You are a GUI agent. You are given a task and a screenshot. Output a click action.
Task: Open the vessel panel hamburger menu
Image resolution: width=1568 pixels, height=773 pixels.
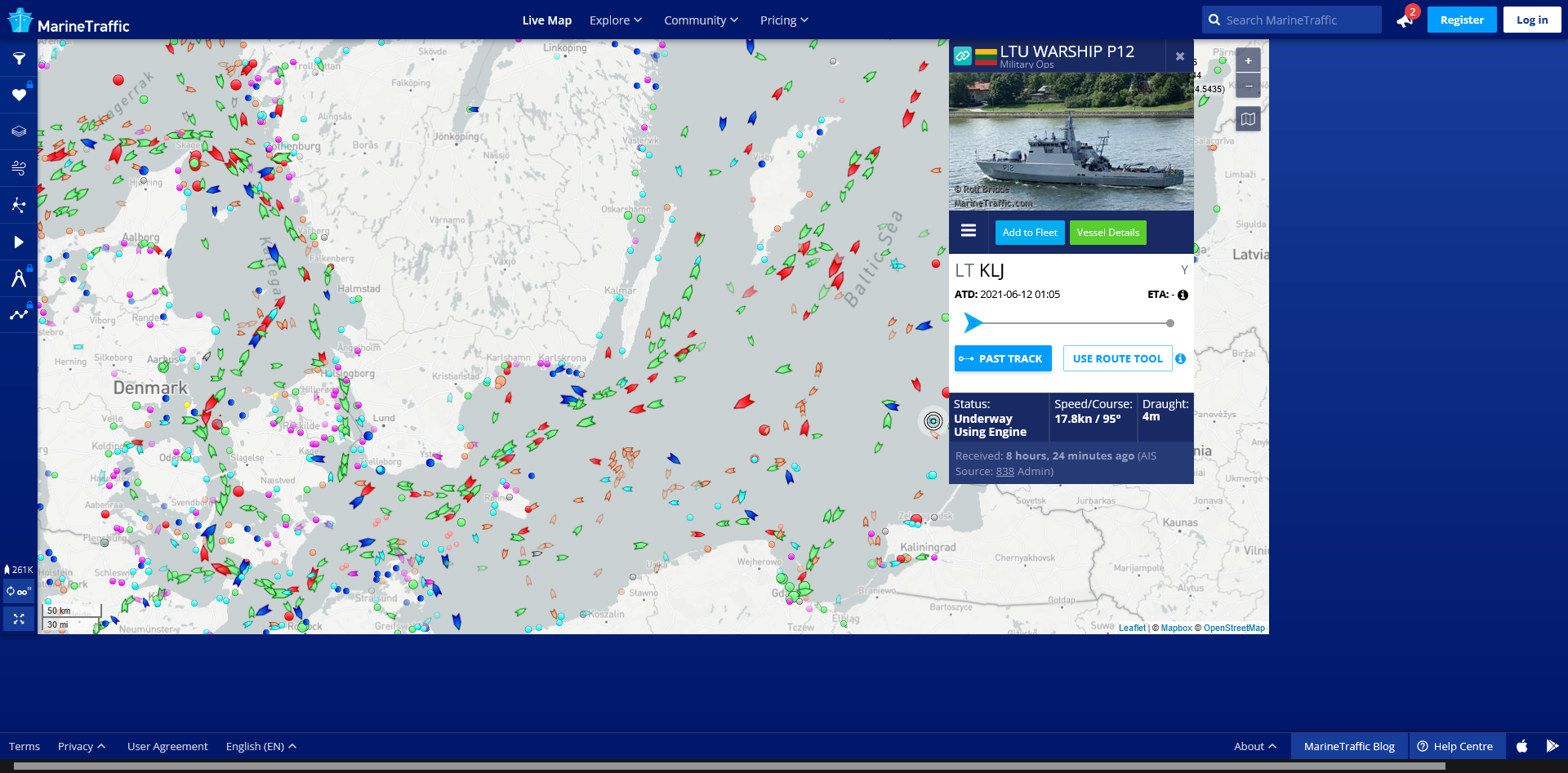(x=969, y=231)
